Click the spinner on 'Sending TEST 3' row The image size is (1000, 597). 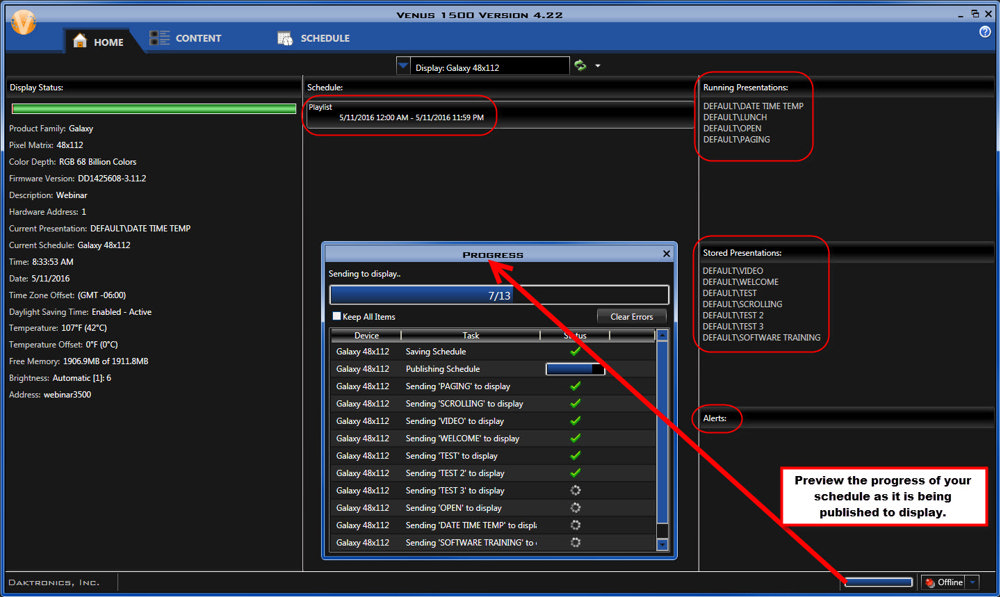click(x=575, y=490)
